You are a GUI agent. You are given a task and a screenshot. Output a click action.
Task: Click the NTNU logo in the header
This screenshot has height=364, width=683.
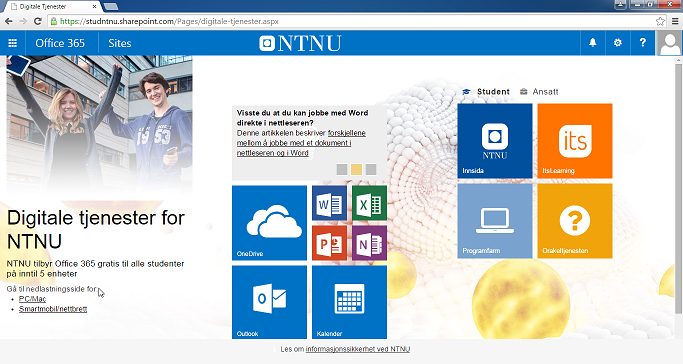pyautogui.click(x=300, y=43)
